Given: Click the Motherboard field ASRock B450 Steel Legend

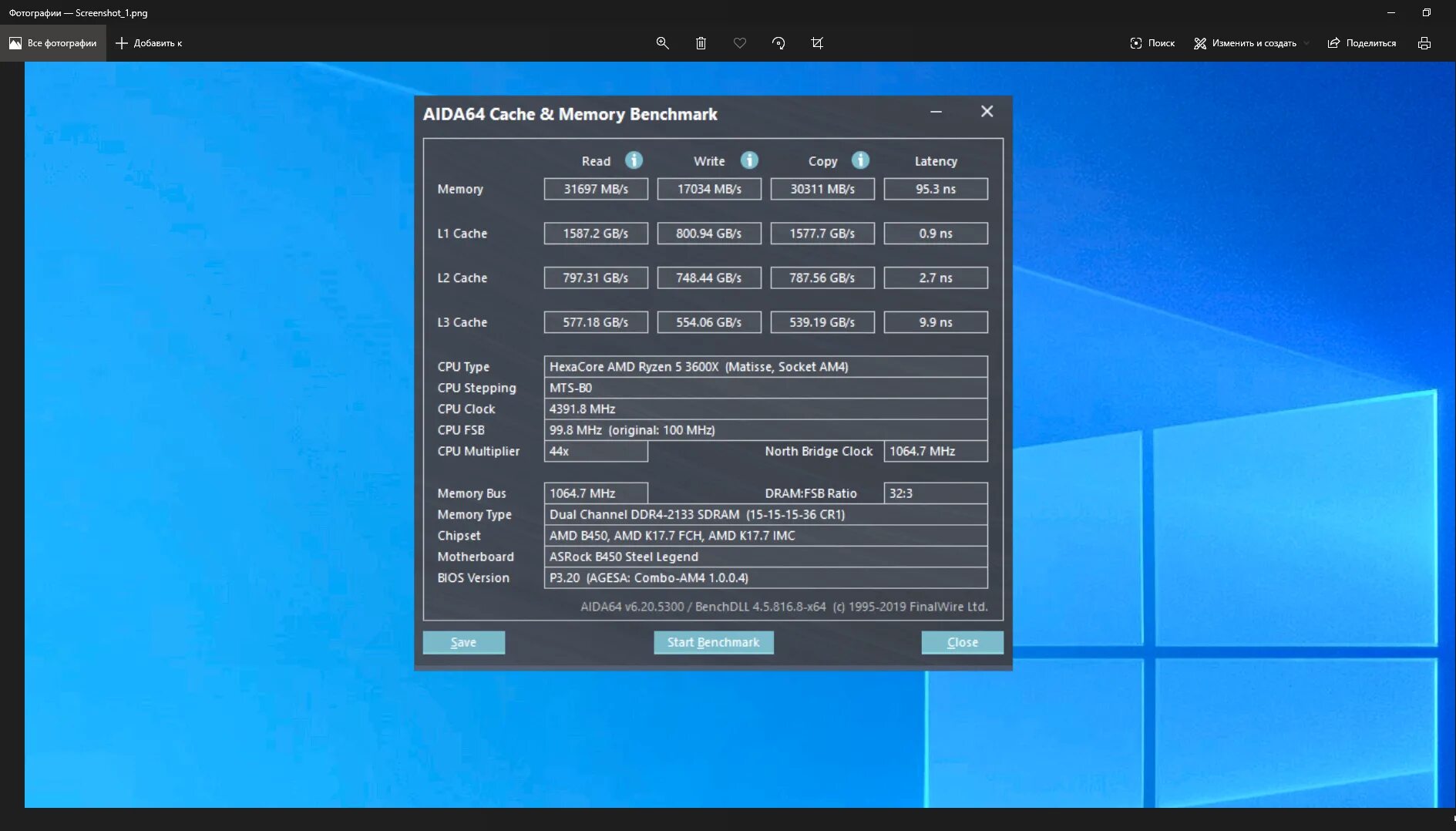Looking at the screenshot, I should tap(765, 557).
